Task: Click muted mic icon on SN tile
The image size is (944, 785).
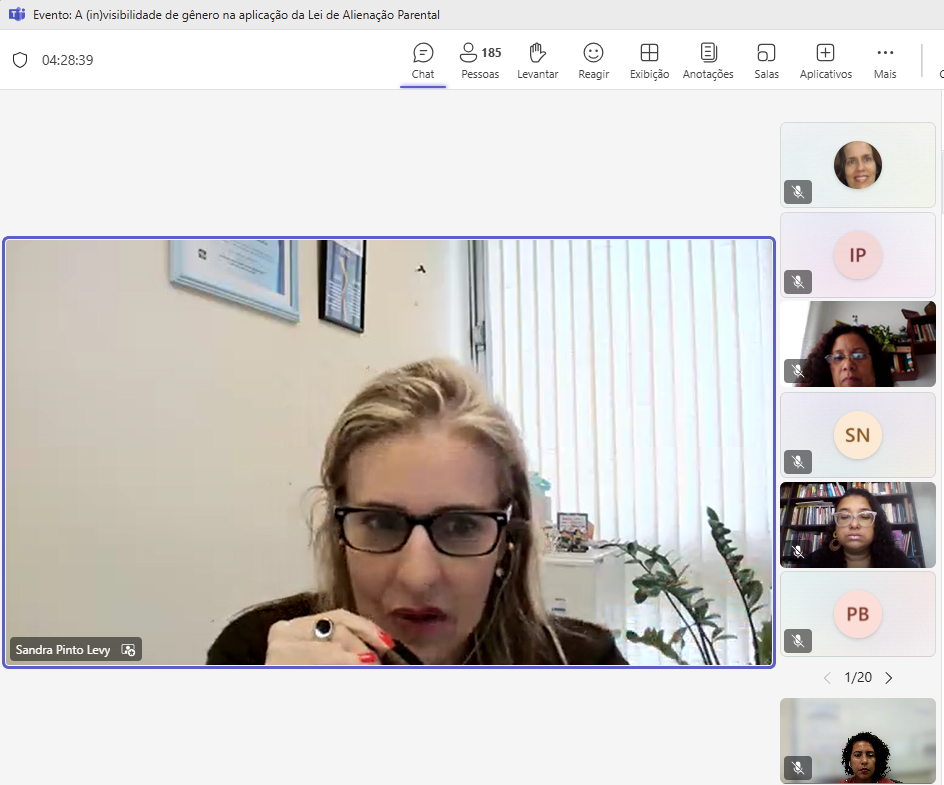Action: click(x=798, y=462)
